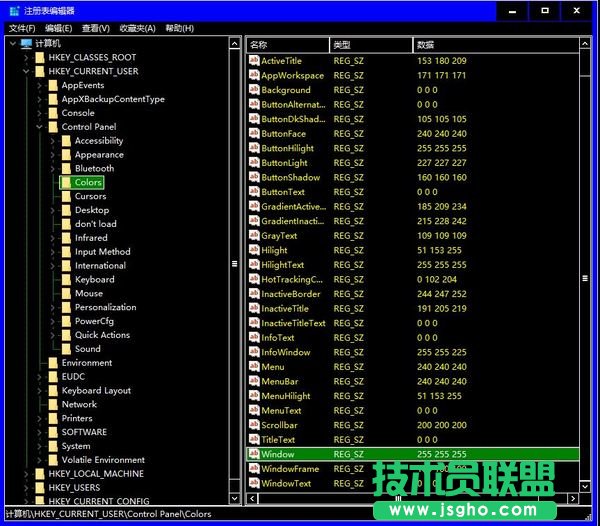600x526 pixels.
Task: Click the 185 209 234 data value
Action: click(442, 207)
